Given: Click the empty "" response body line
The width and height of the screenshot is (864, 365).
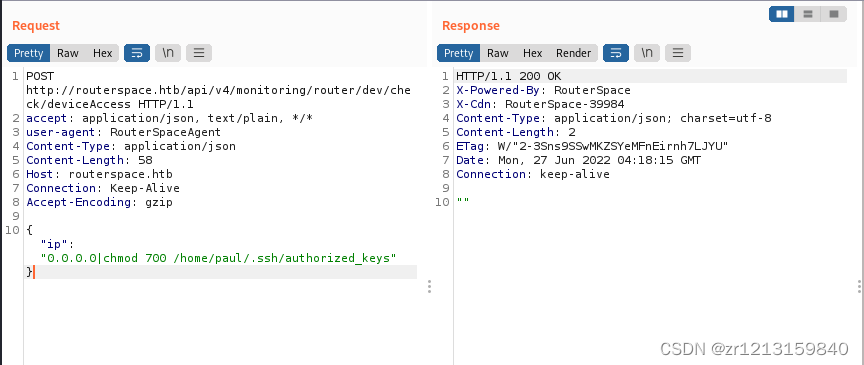Looking at the screenshot, I should 462,202.
